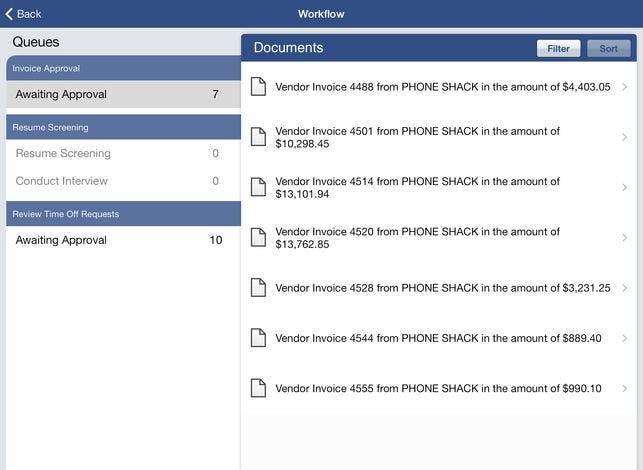The image size is (643, 470).
Task: Open Vendor Invoice 4514 for $13,101.94
Action: coord(439,187)
